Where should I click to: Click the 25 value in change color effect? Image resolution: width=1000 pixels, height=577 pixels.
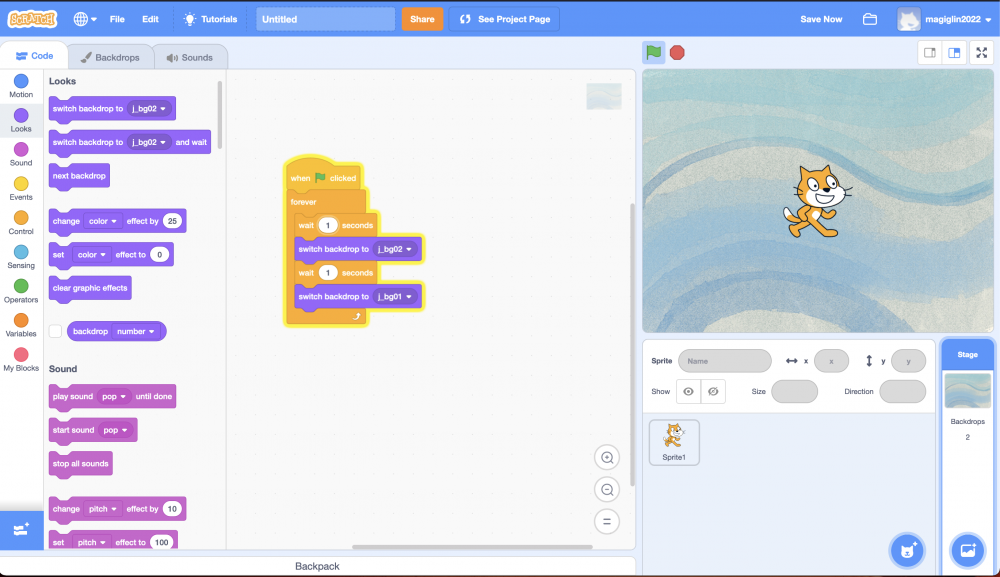point(172,221)
